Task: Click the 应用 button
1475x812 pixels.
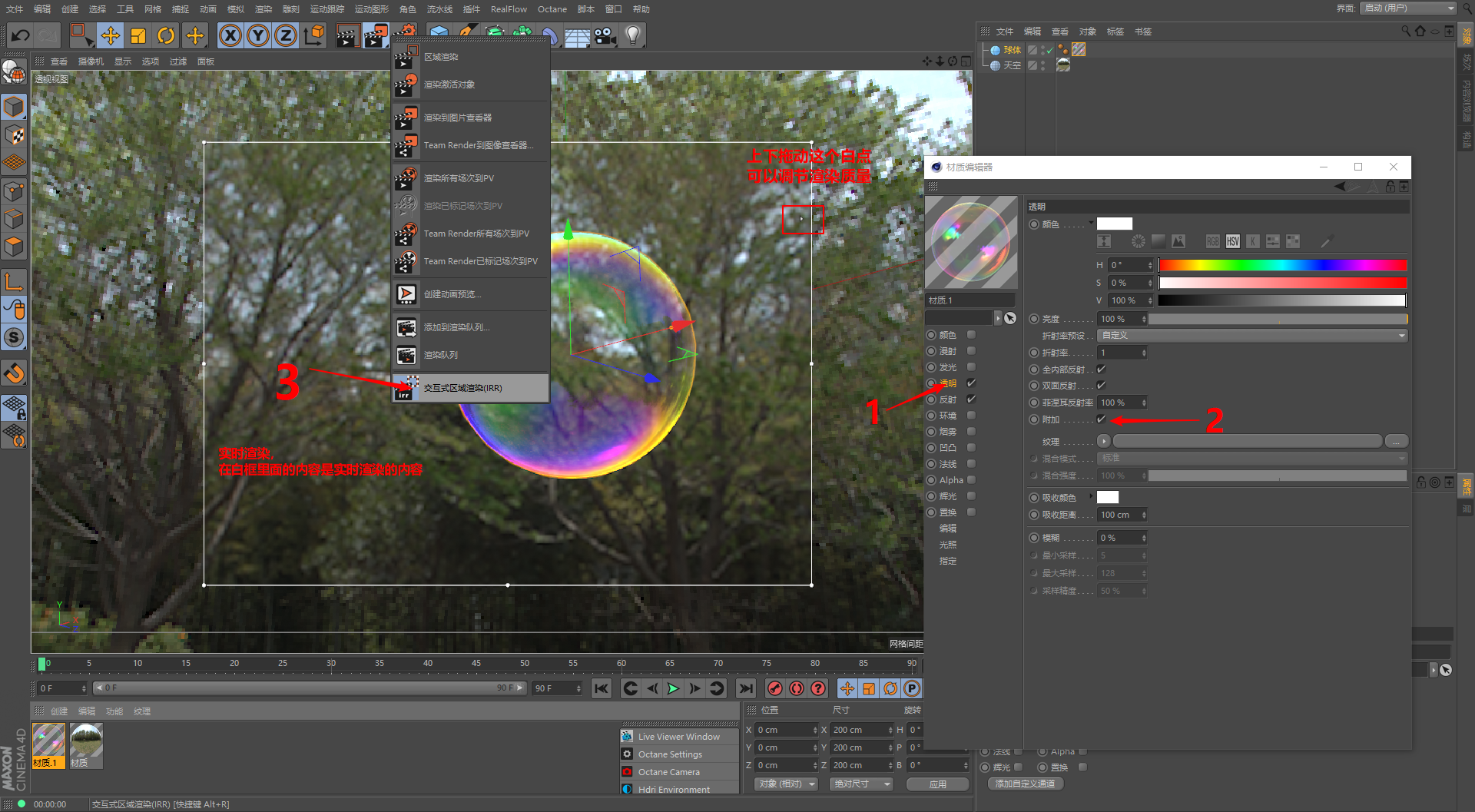Action: point(937,784)
